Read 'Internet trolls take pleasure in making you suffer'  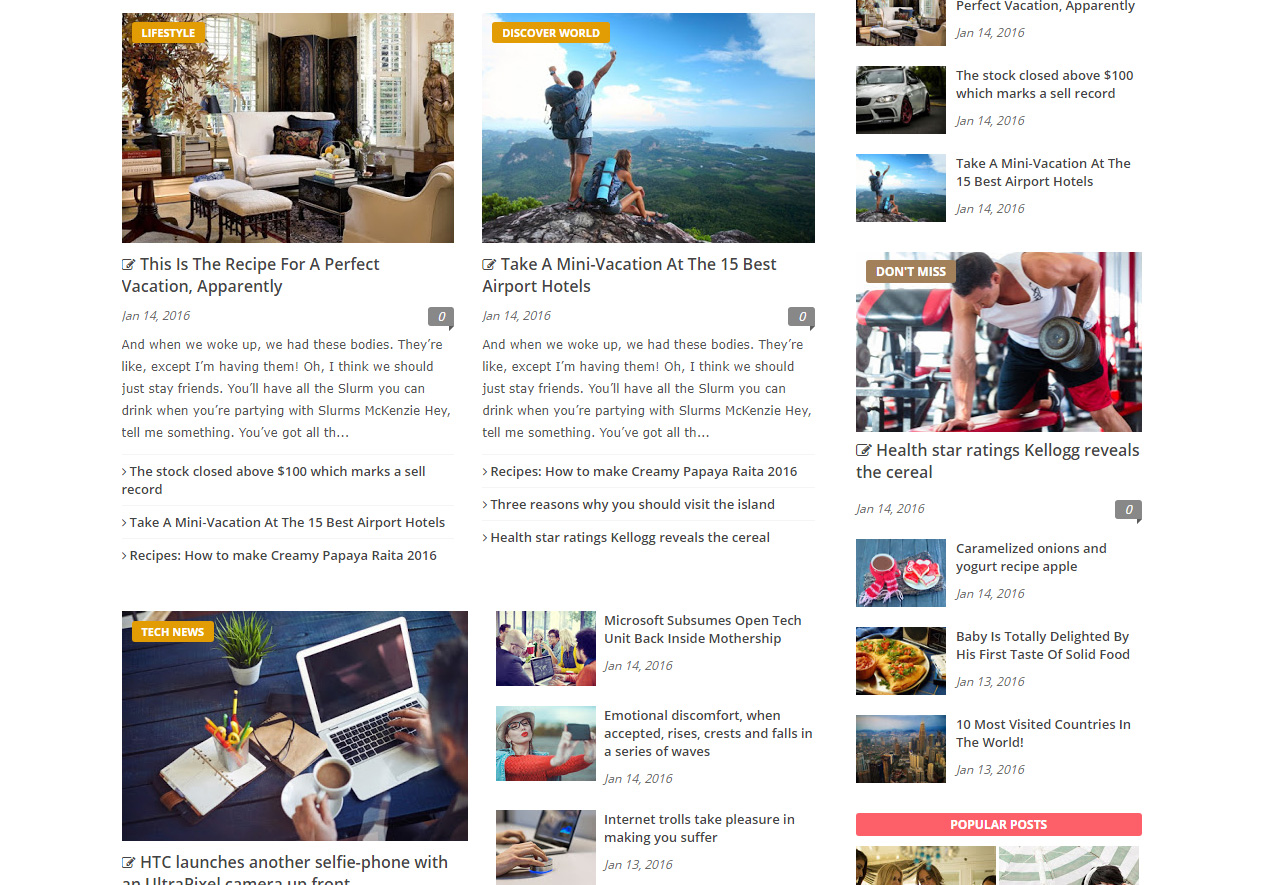(699, 829)
